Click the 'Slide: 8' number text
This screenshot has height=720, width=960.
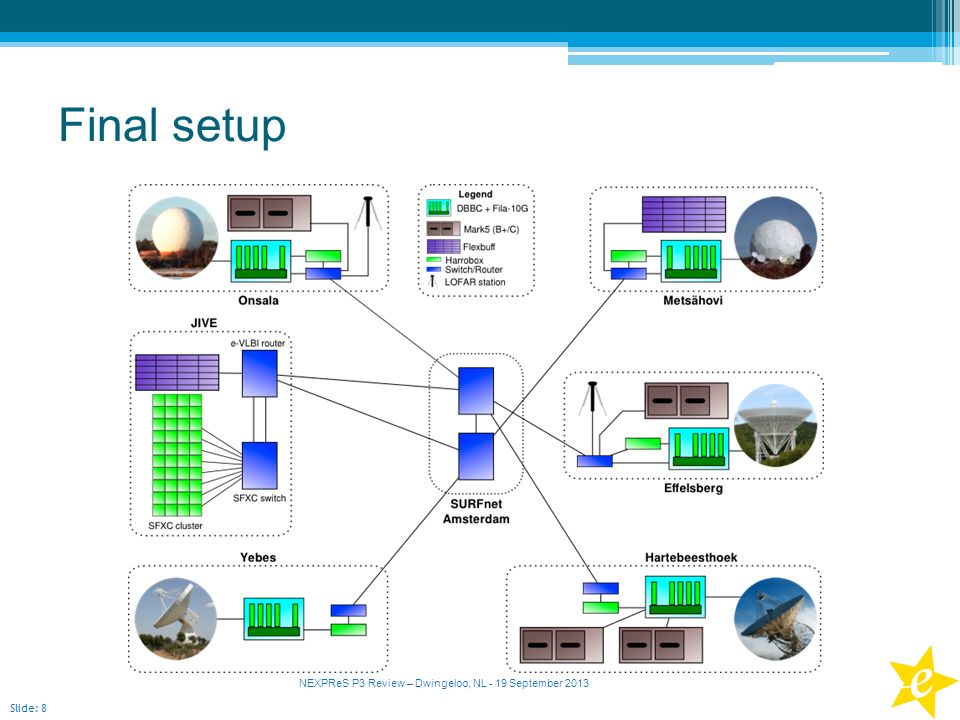pos(28,708)
